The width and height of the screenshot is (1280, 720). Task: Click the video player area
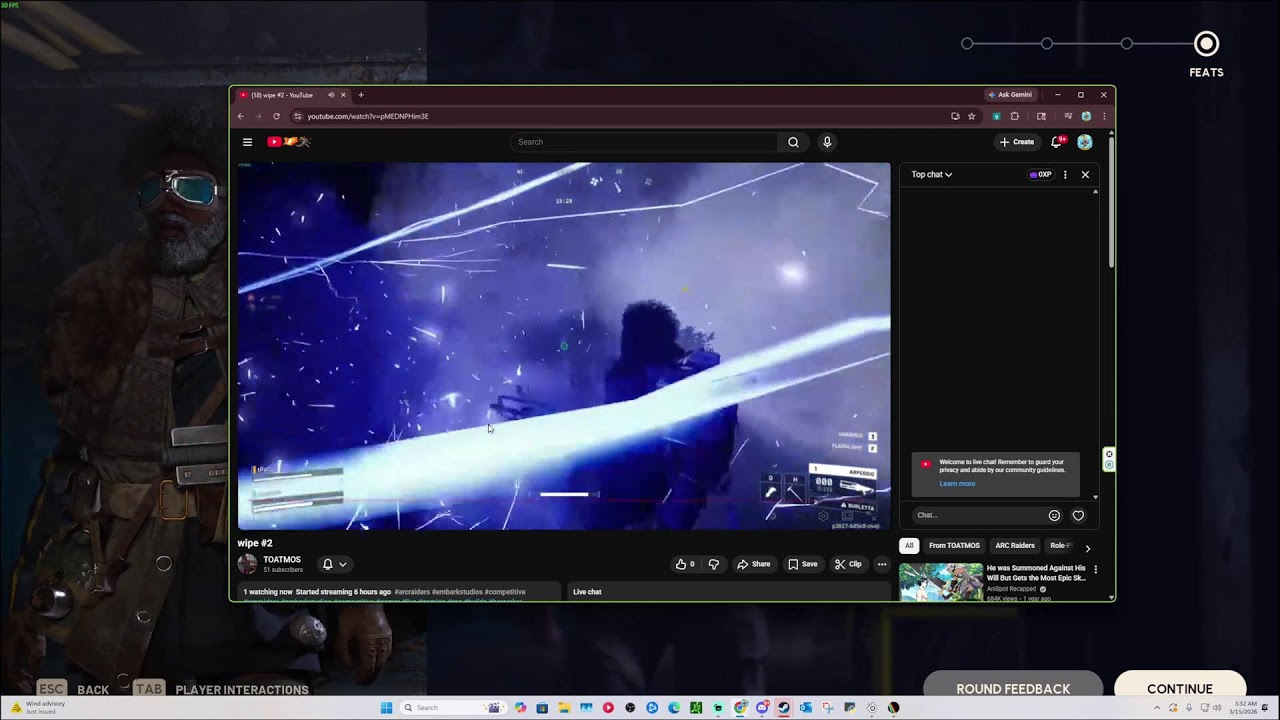pyautogui.click(x=564, y=346)
